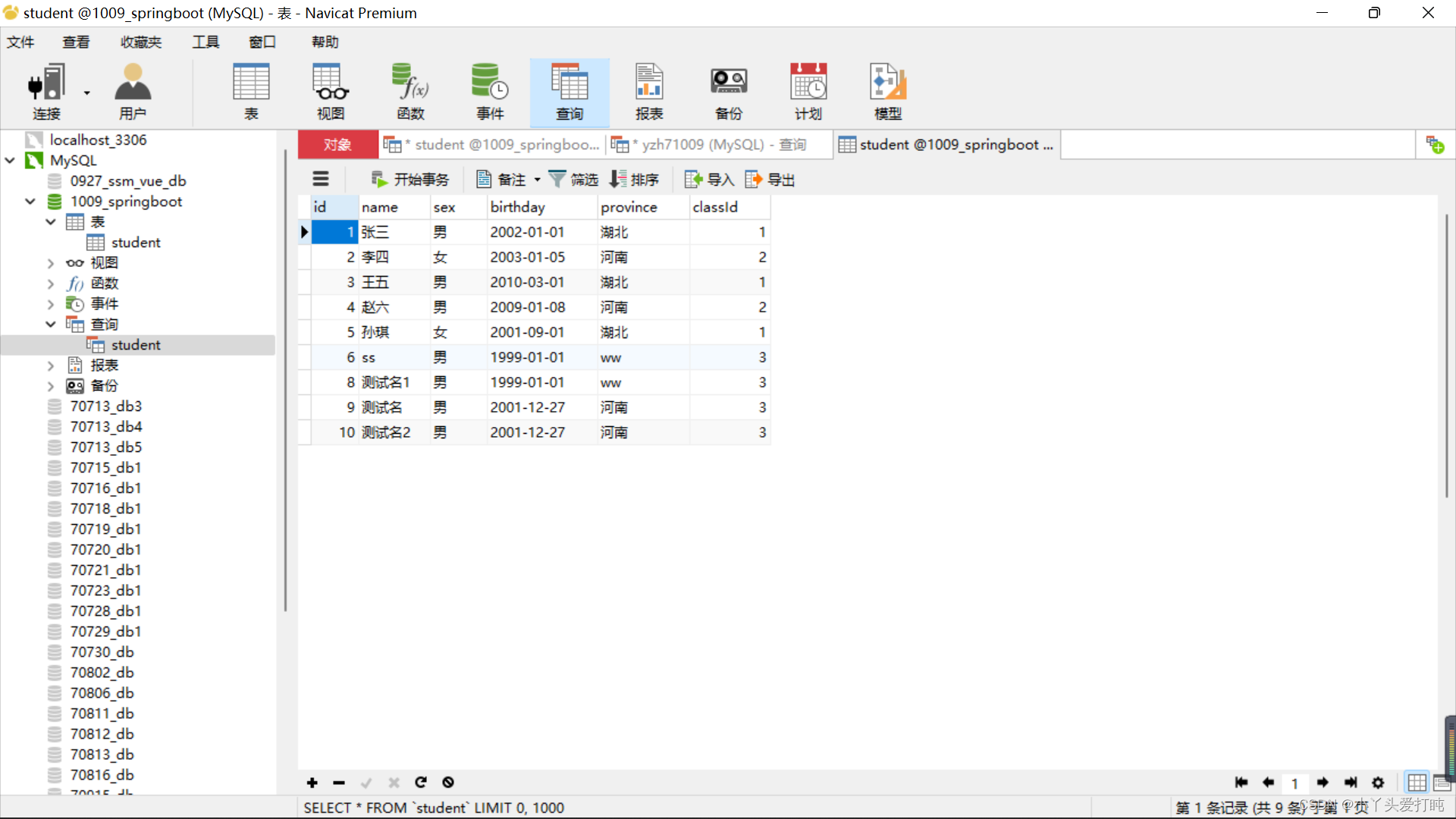Image resolution: width=1456 pixels, height=819 pixels.
Task: Open the 工具 menu
Action: (x=206, y=42)
